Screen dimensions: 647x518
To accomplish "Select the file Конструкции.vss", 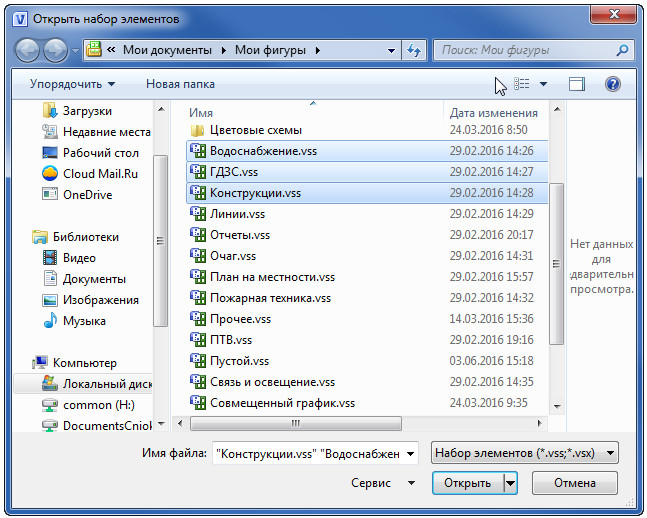I will pyautogui.click(x=367, y=193).
